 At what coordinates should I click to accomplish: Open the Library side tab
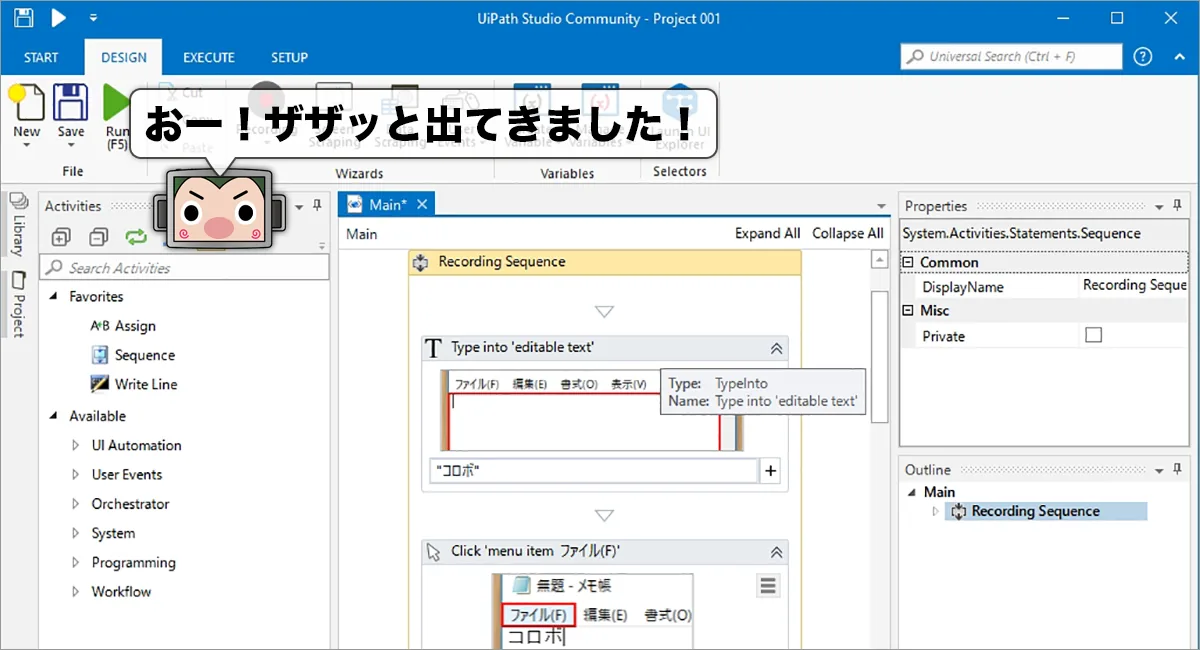(x=18, y=226)
